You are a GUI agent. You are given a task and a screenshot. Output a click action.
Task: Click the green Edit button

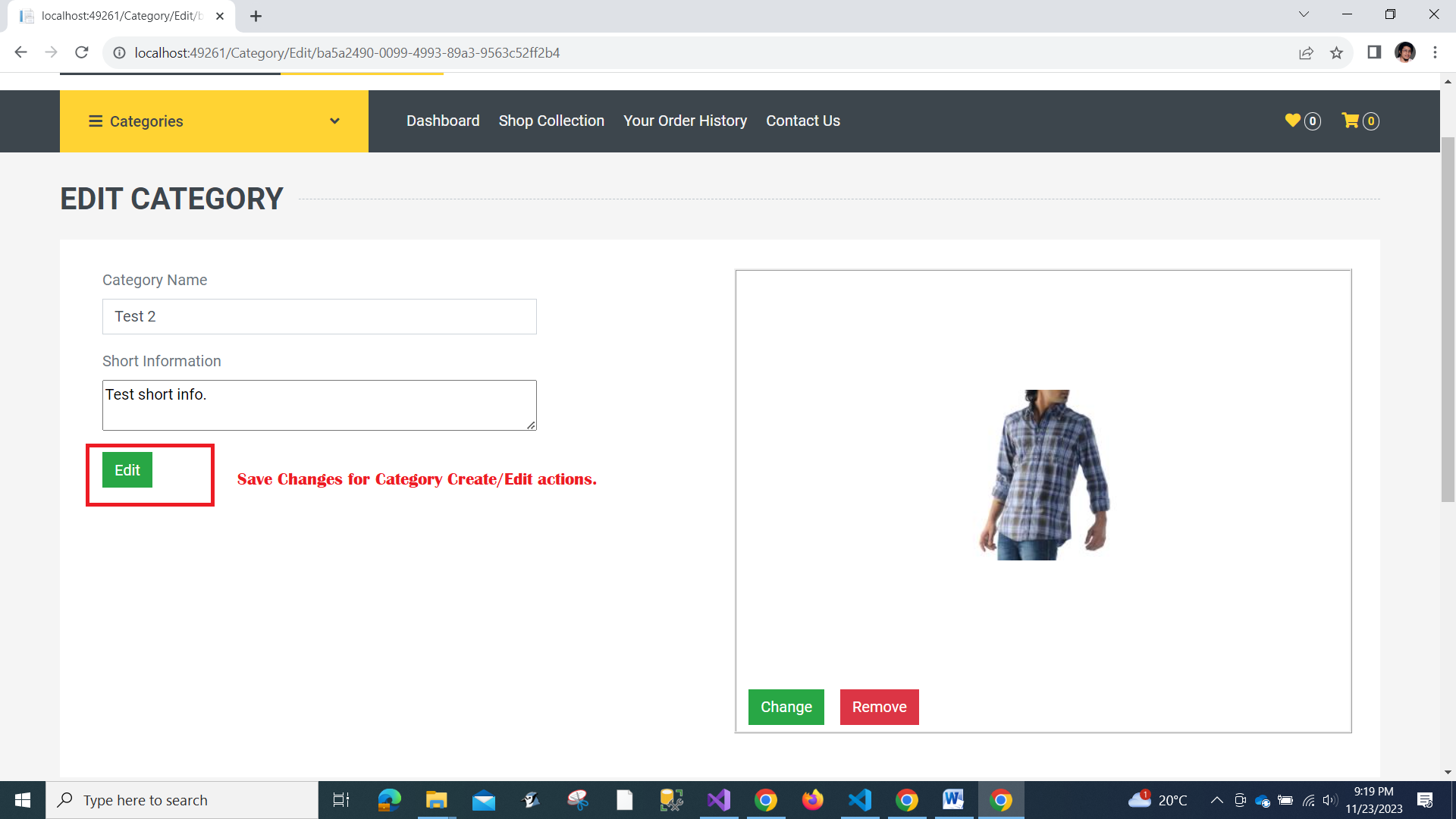coord(127,470)
